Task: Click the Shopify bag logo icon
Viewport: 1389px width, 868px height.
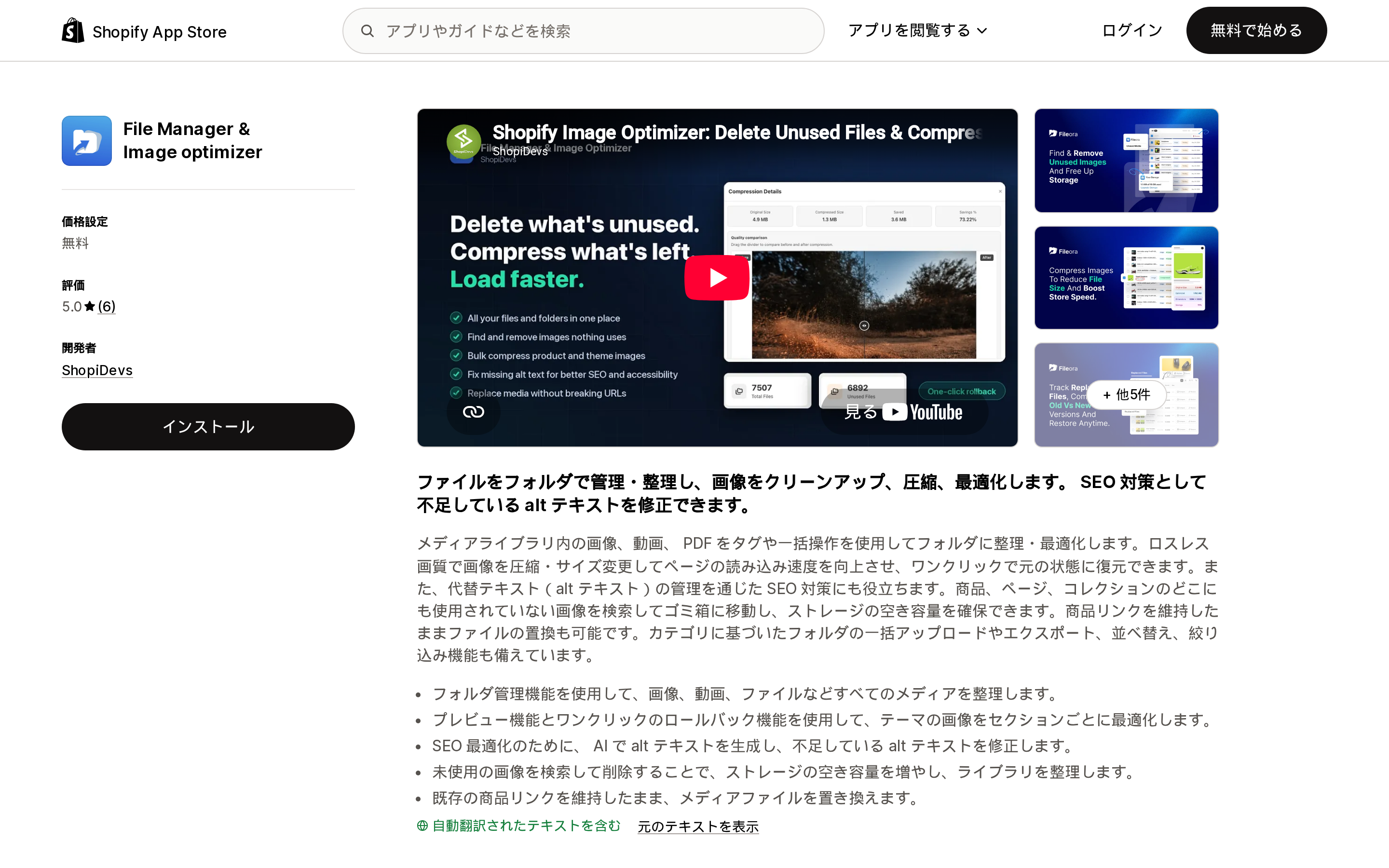Action: click(73, 30)
